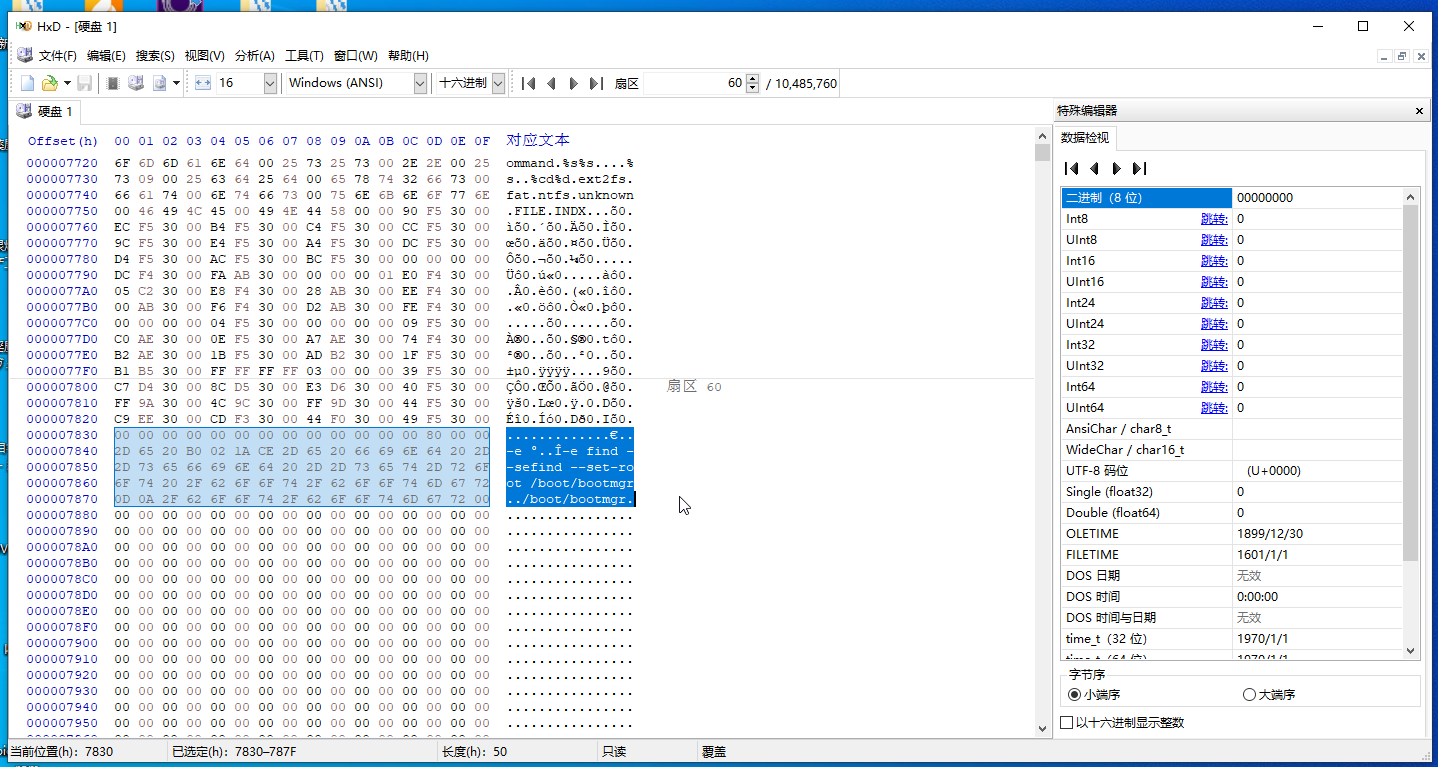
Task: Open the 工具(T) menu
Action: click(x=304, y=56)
